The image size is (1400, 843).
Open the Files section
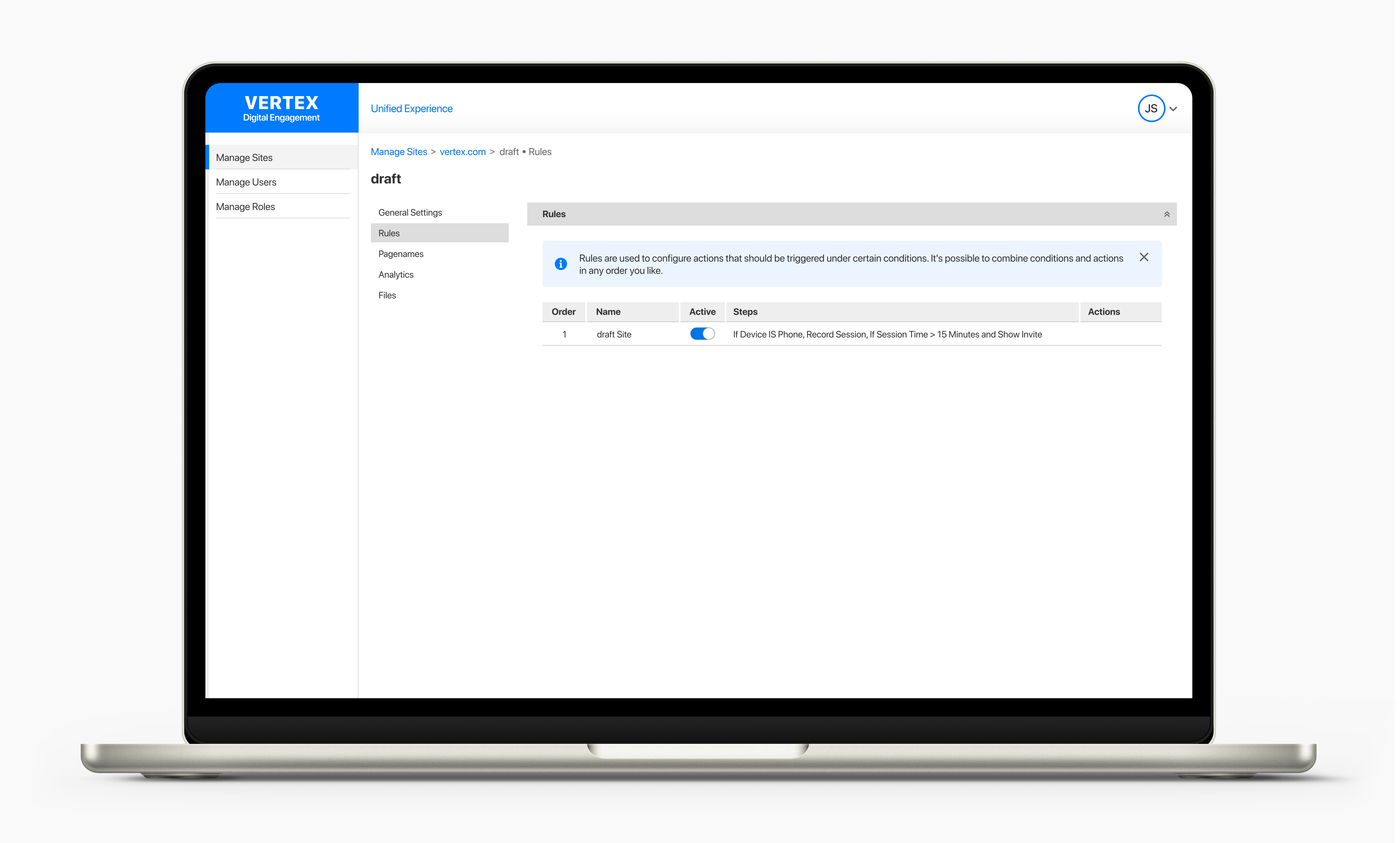pos(387,295)
